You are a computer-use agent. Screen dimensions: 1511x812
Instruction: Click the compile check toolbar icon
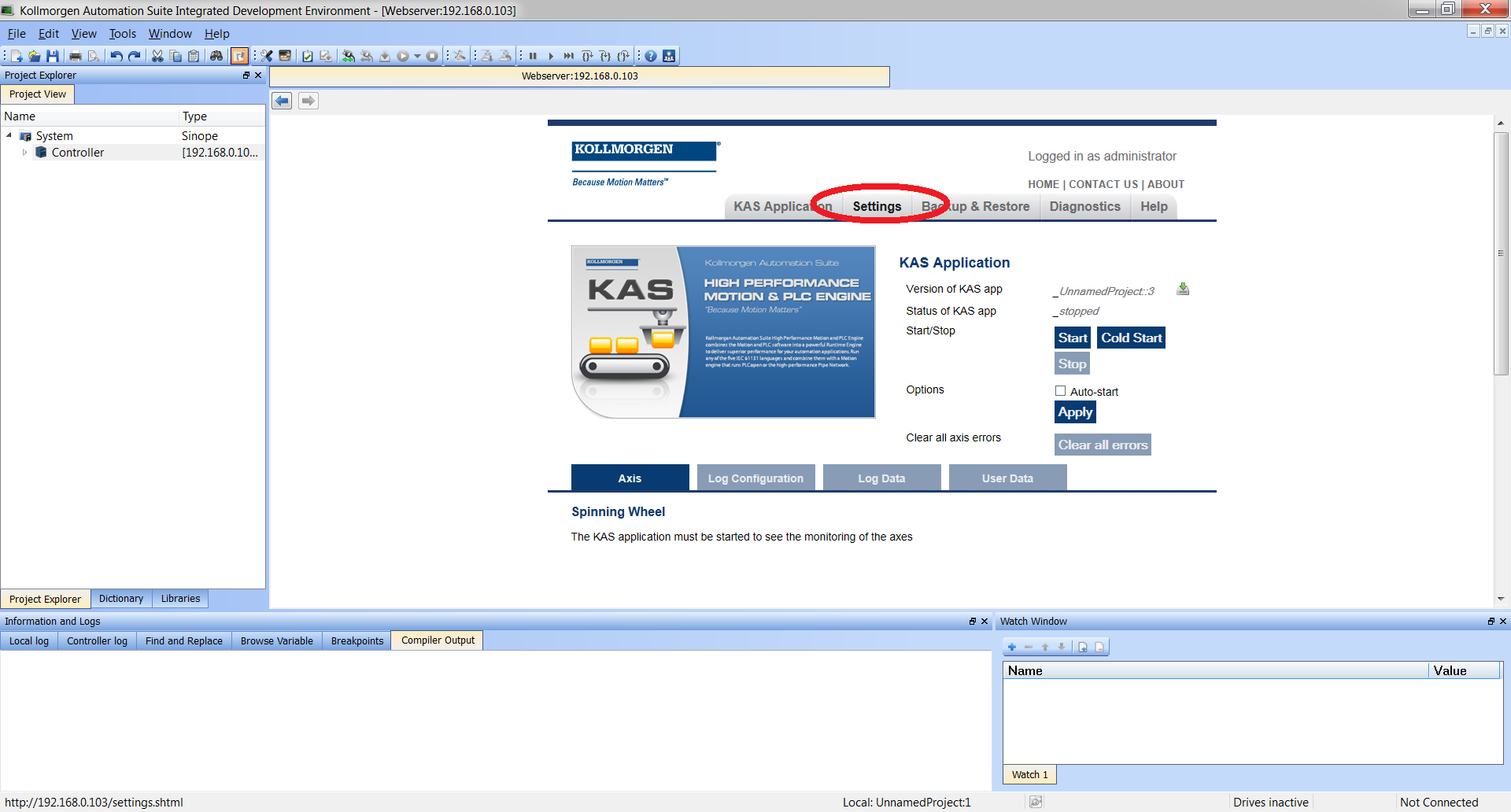tap(308, 56)
